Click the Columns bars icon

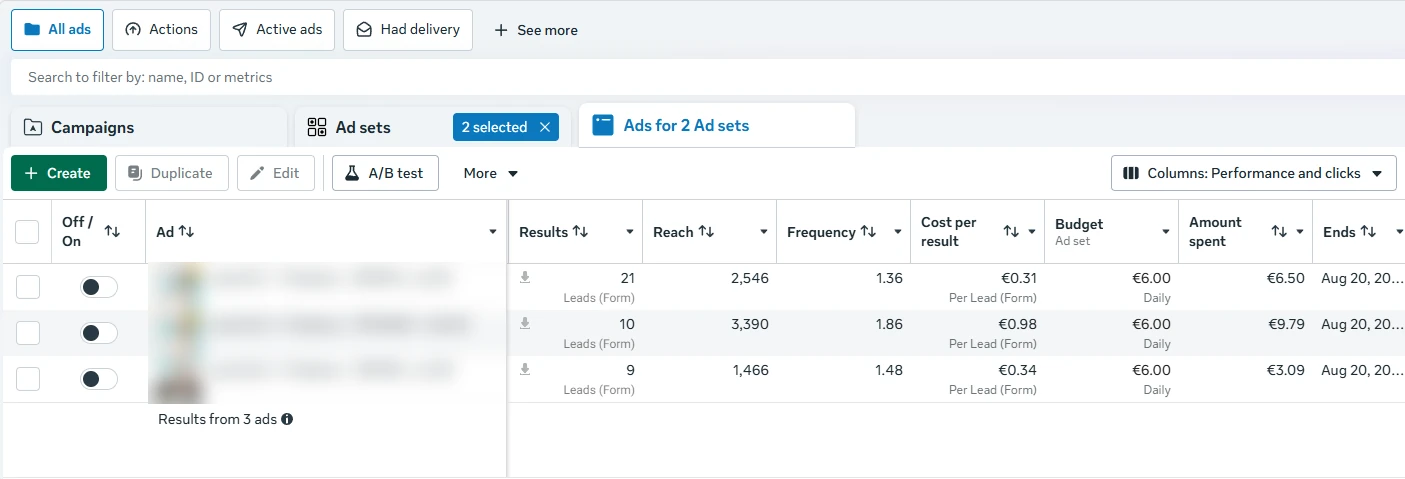1131,173
